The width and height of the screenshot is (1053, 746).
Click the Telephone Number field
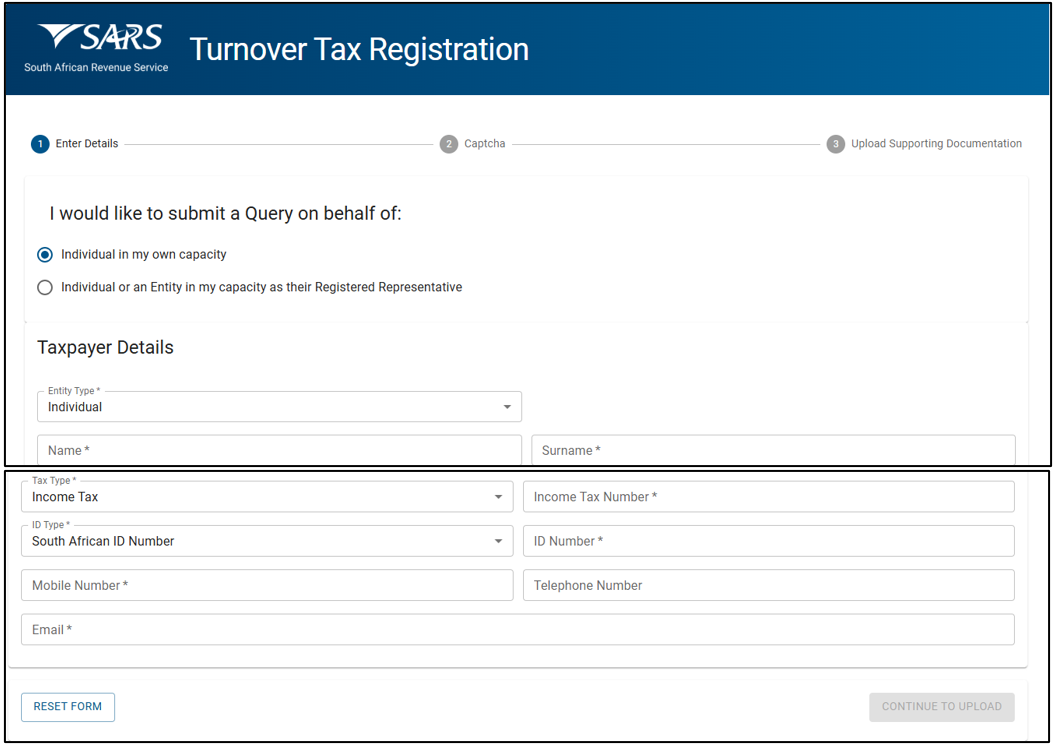(x=768, y=585)
